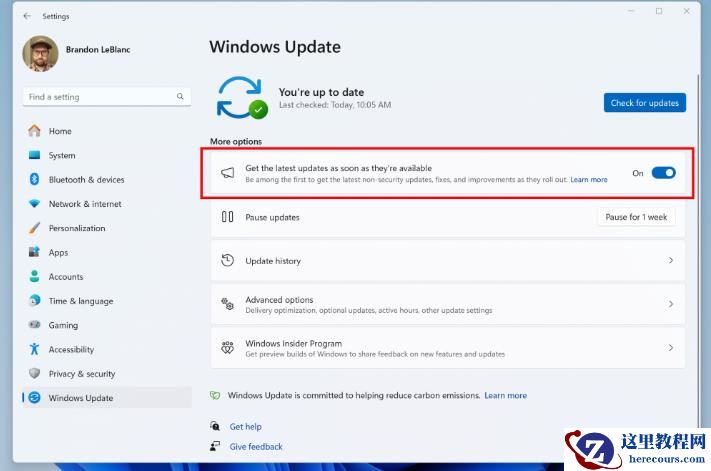Click the megaphone icon for latest updates
This screenshot has width=711, height=471.
(x=228, y=173)
